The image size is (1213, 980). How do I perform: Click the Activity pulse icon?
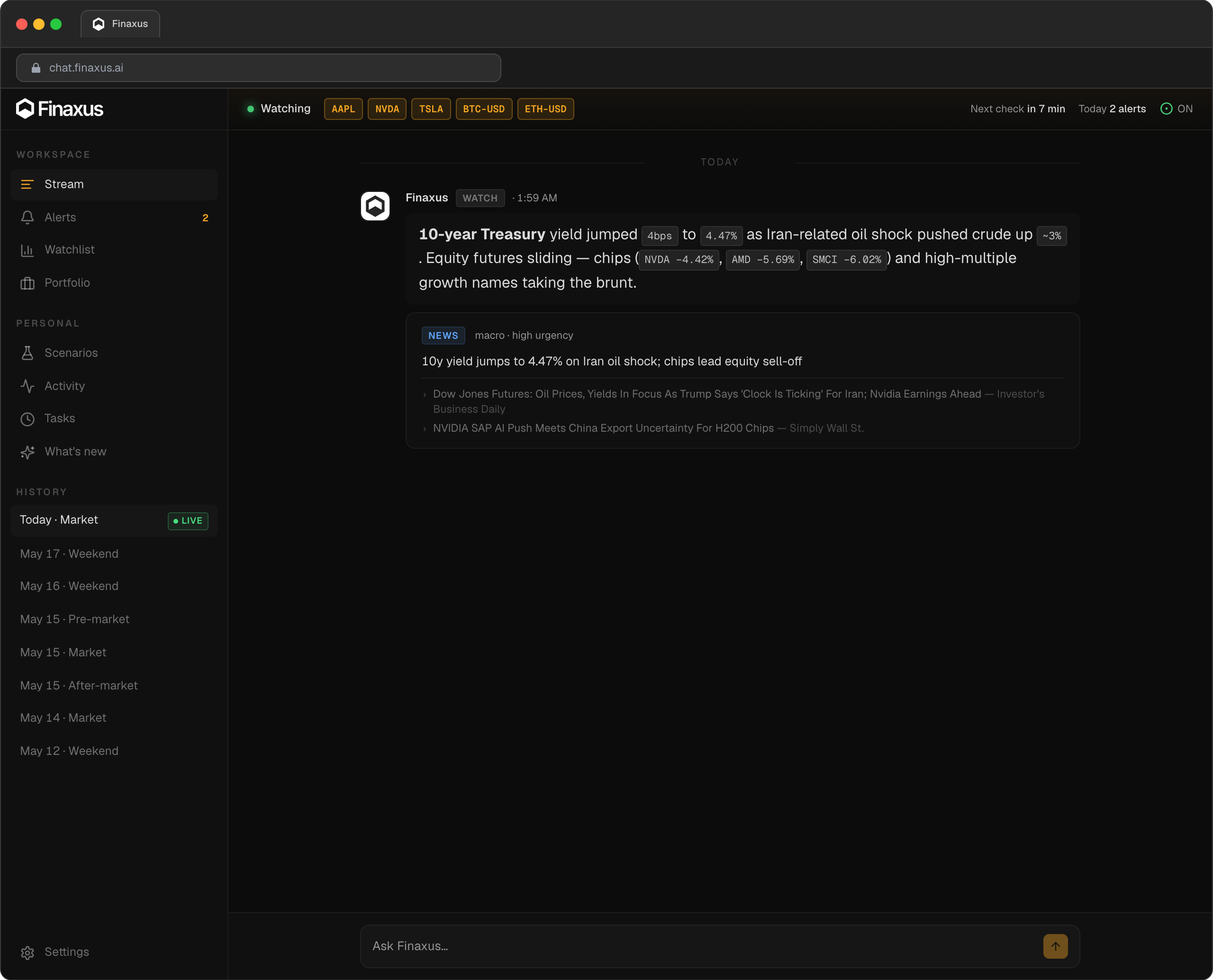(x=27, y=386)
